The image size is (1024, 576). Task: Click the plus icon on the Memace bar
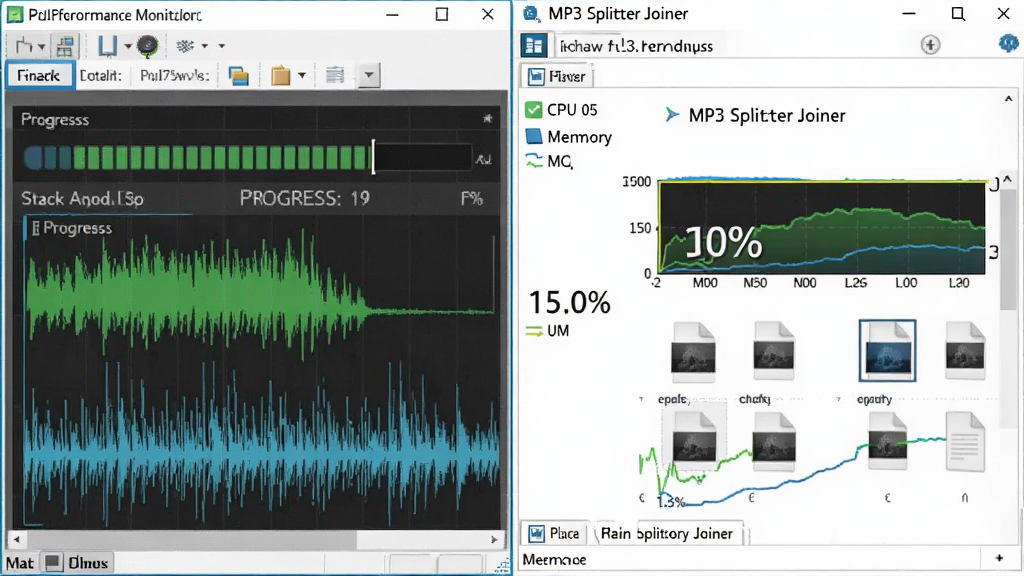pos(999,558)
